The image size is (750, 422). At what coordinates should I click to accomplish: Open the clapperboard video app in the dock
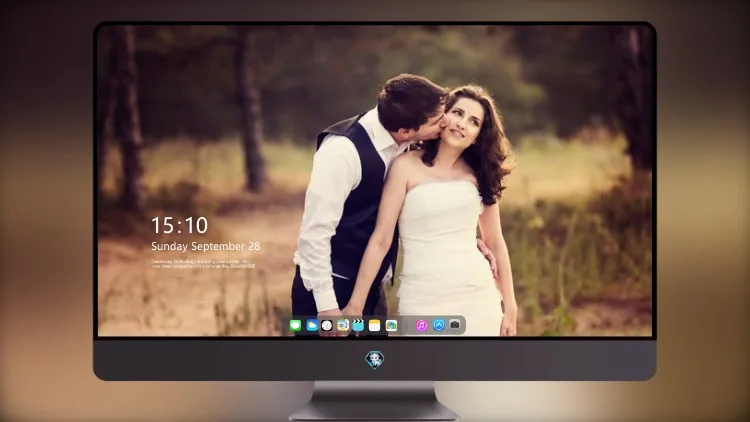(x=358, y=325)
